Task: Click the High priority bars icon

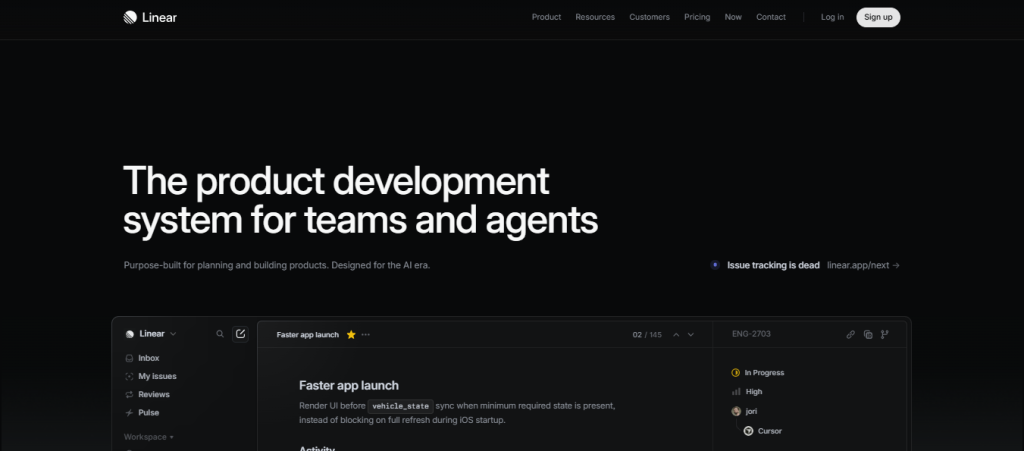Action: click(736, 392)
